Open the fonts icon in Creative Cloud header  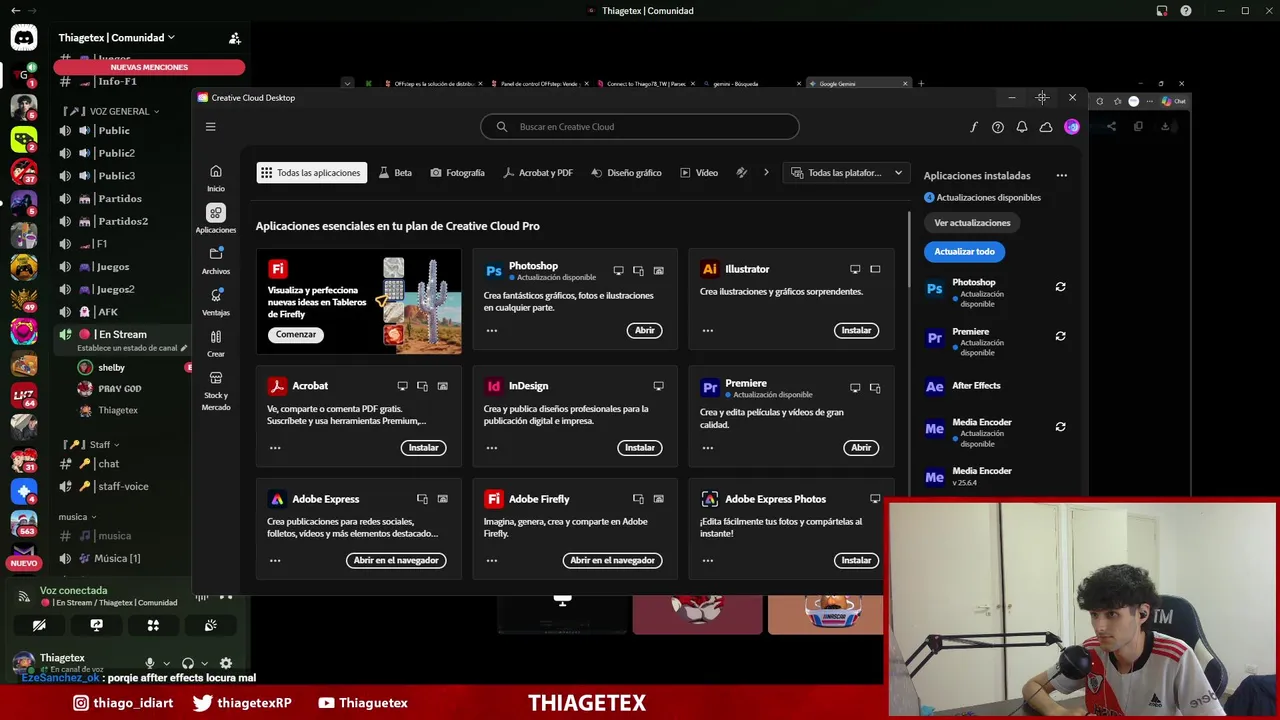pos(974,127)
